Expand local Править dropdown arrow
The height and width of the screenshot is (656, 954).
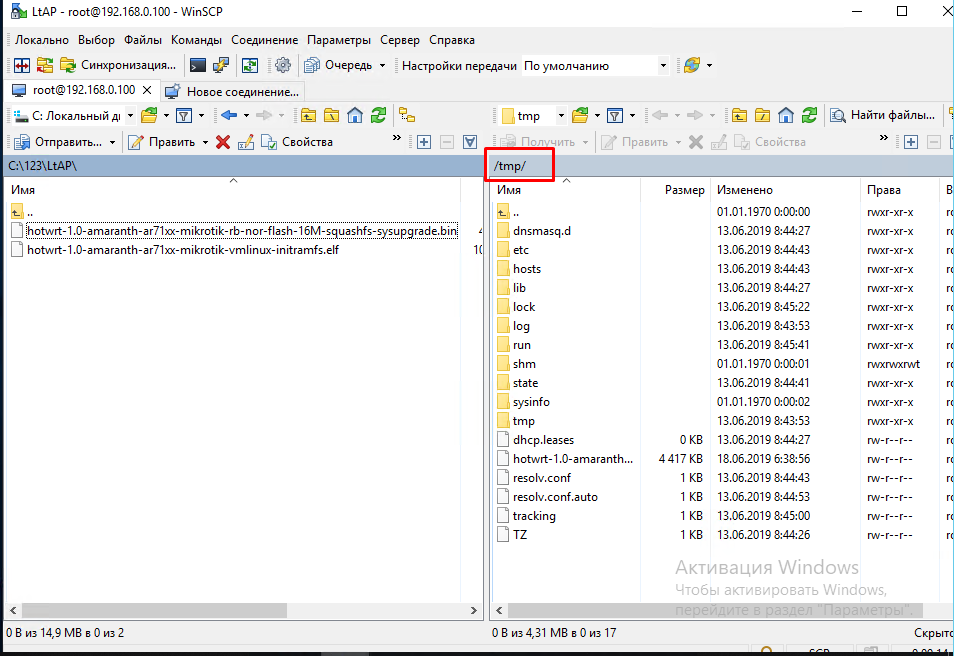[205, 142]
